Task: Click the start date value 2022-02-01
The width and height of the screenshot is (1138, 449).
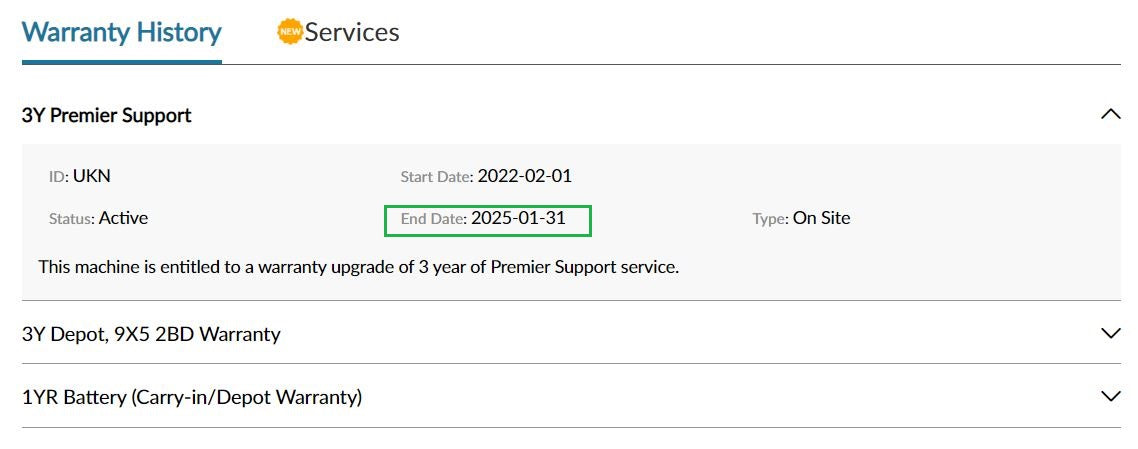Action: click(x=524, y=176)
